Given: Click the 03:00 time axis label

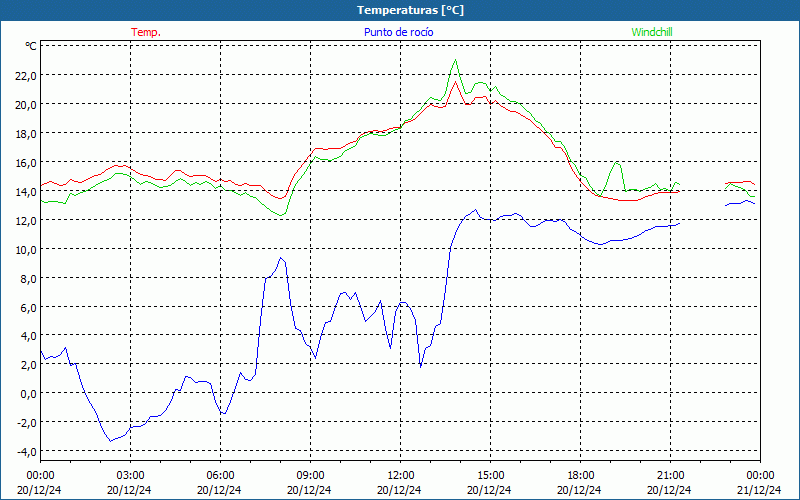Looking at the screenshot, I should tap(131, 475).
